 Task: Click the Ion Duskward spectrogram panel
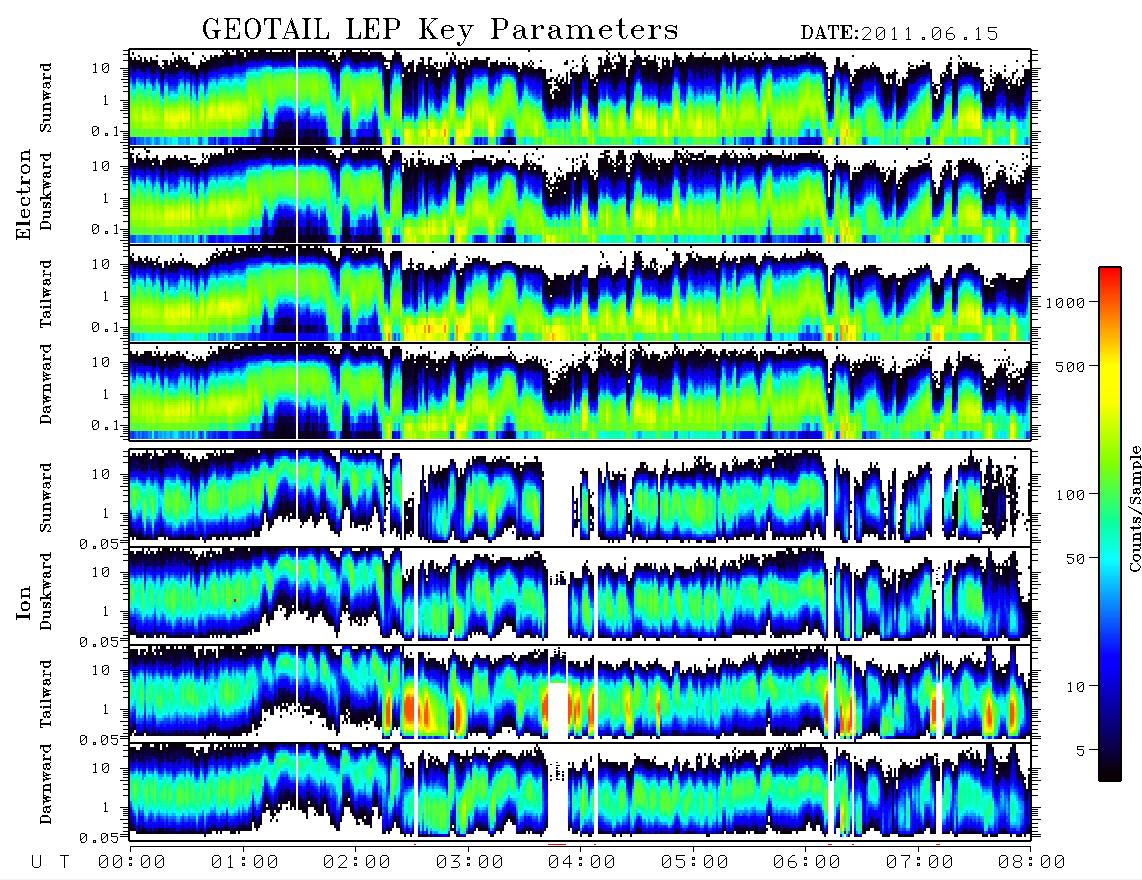[580, 595]
